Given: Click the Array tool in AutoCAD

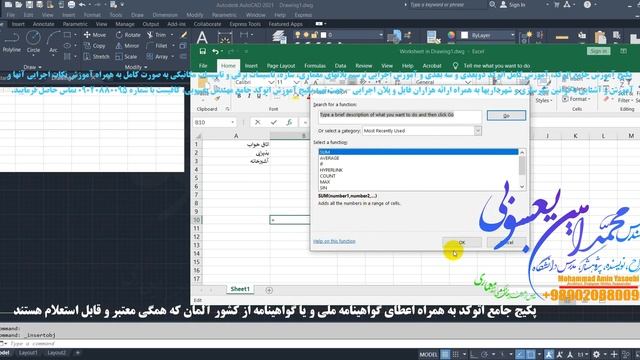Looking at the screenshot, I should (158, 57).
